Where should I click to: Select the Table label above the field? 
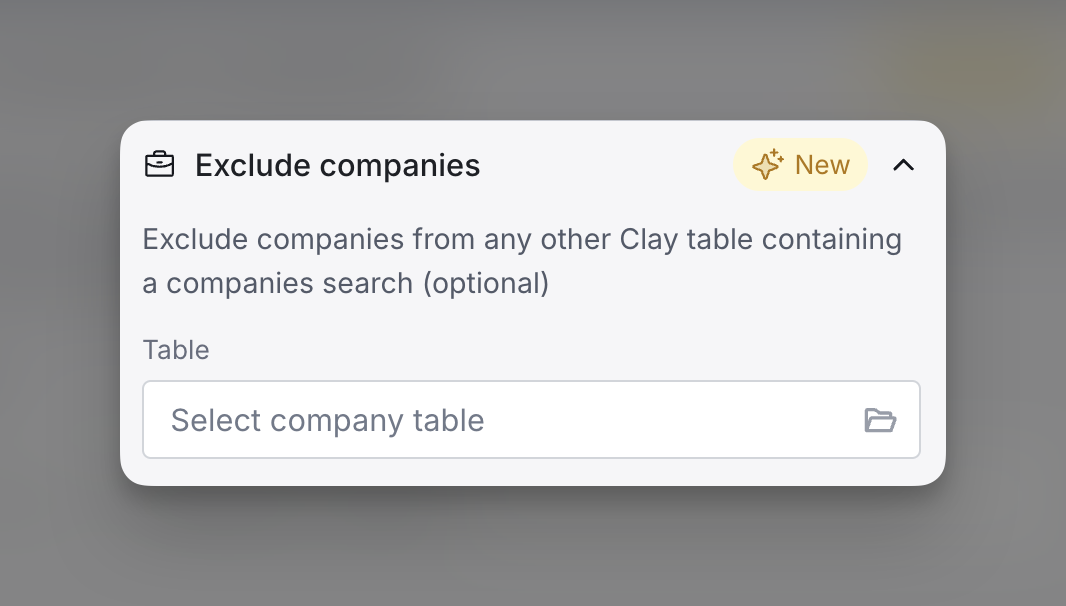[x=176, y=350]
